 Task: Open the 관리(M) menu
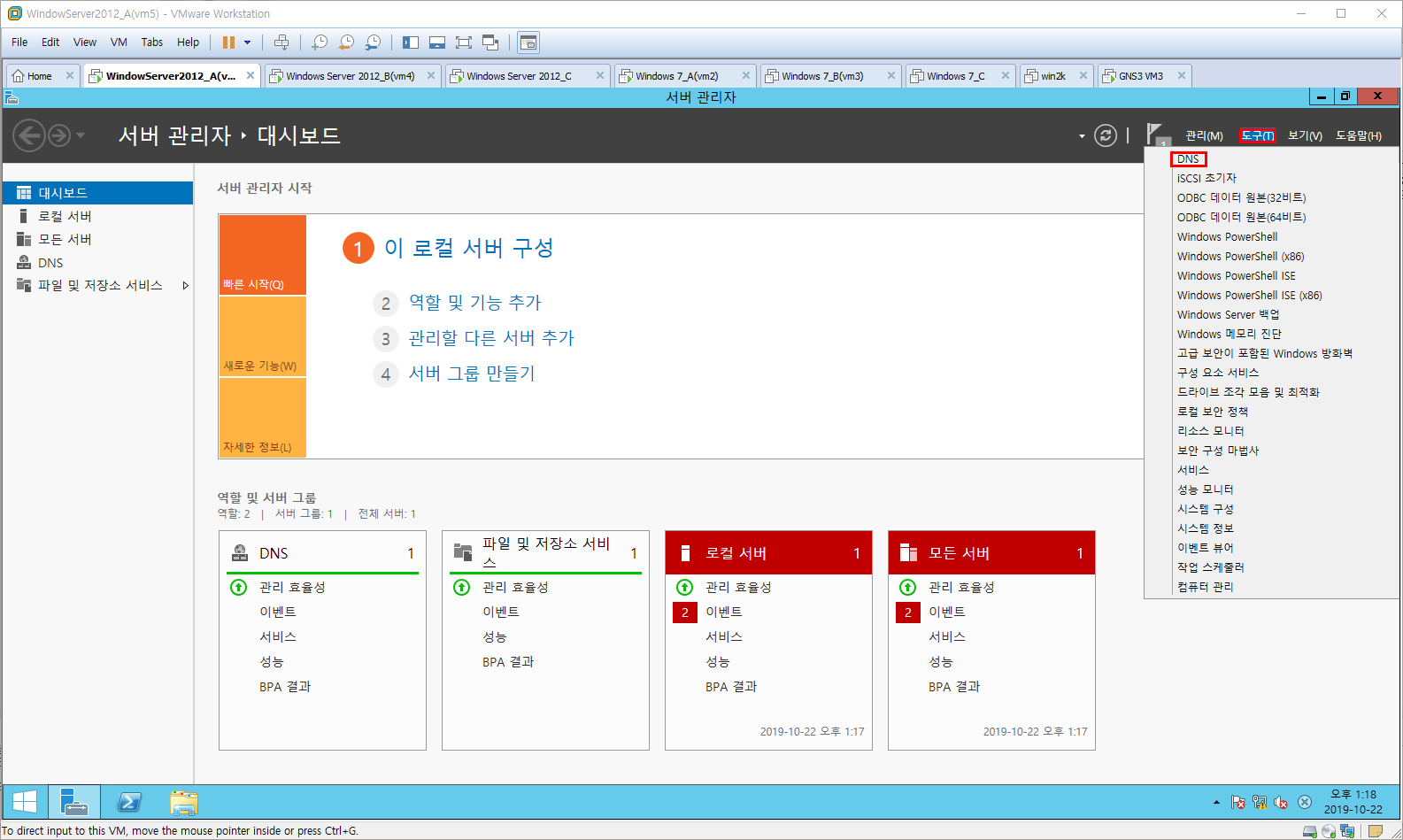click(1204, 135)
